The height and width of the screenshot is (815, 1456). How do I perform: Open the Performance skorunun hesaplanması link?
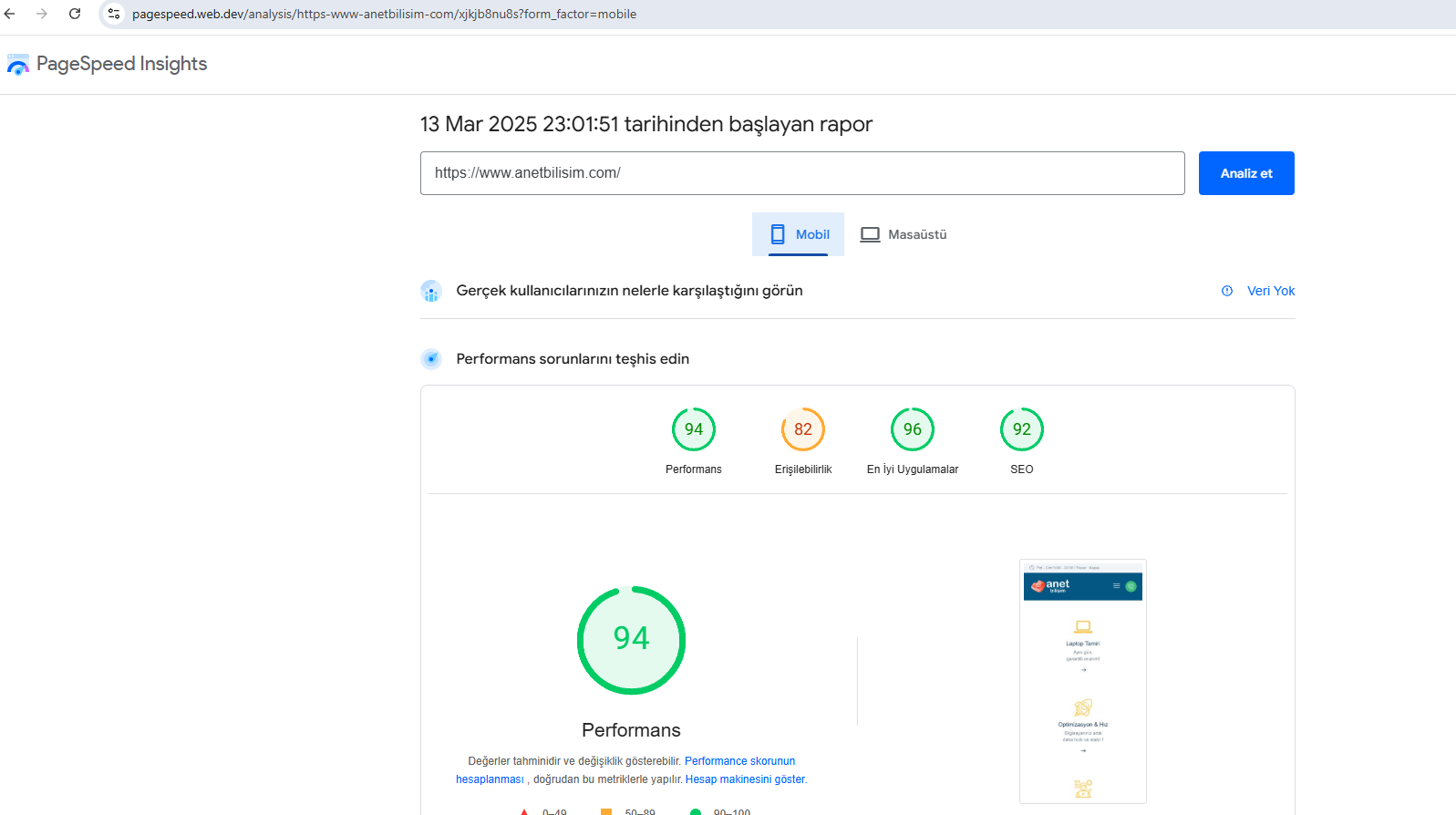[739, 761]
